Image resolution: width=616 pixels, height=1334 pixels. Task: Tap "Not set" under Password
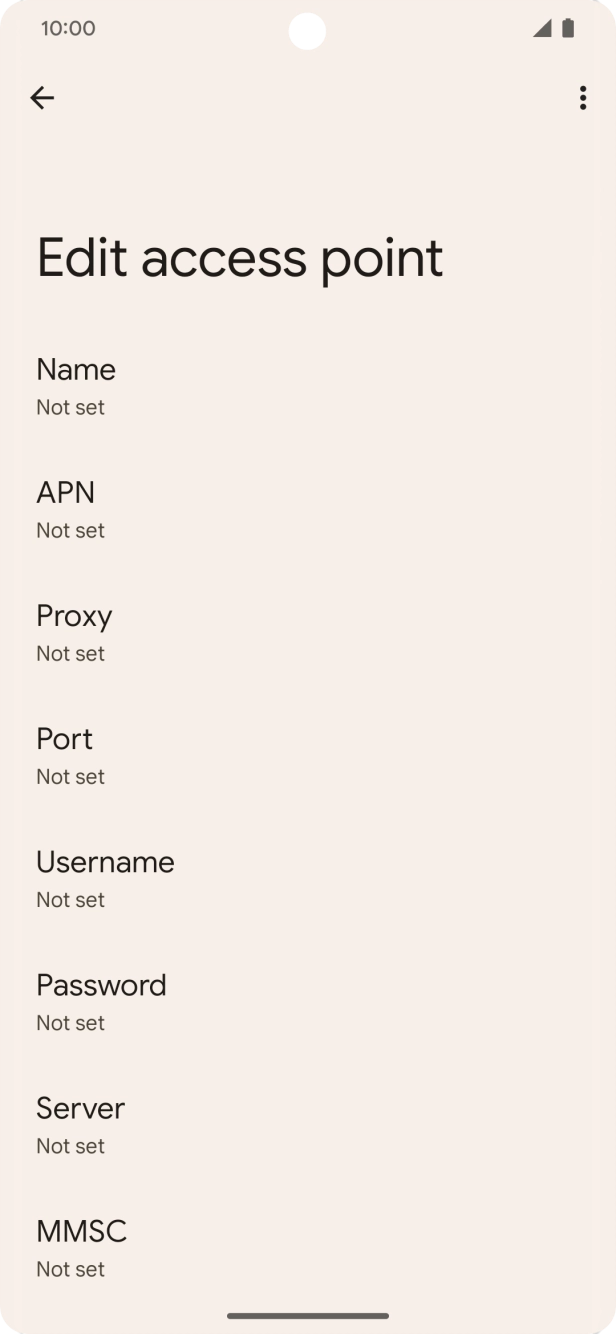pos(70,1022)
